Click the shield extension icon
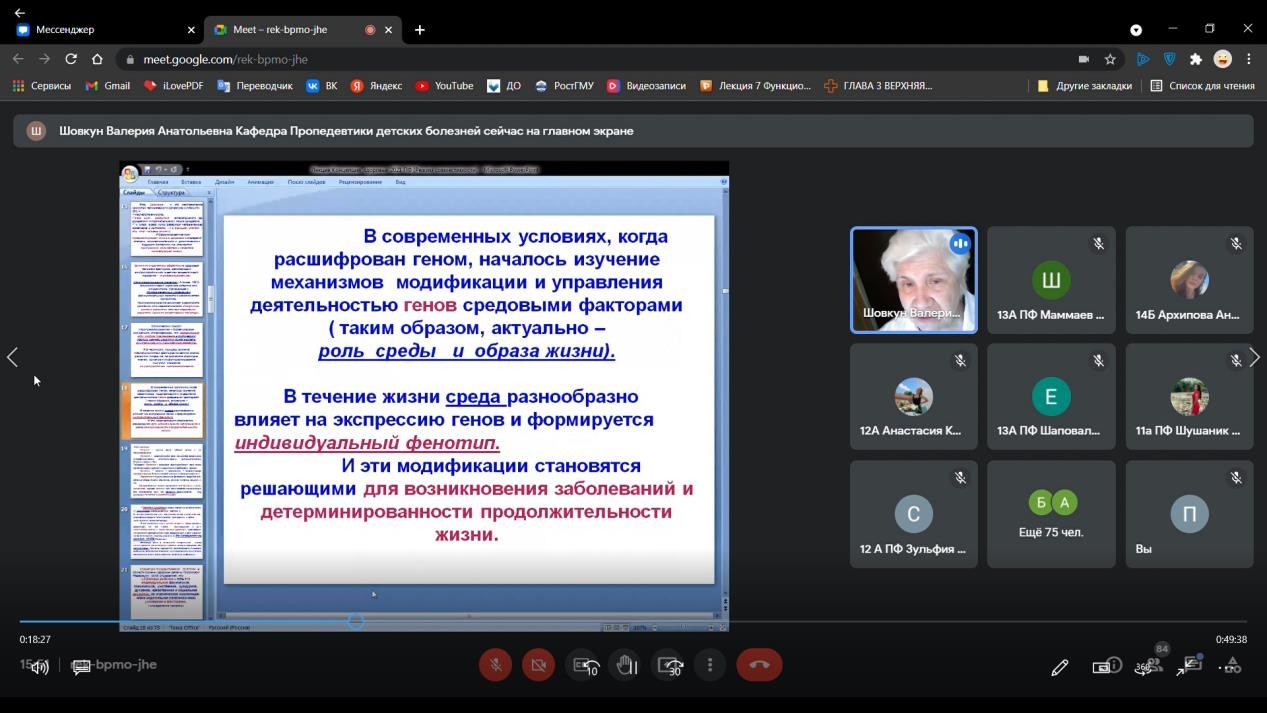The image size is (1267, 713). pyautogui.click(x=1169, y=59)
